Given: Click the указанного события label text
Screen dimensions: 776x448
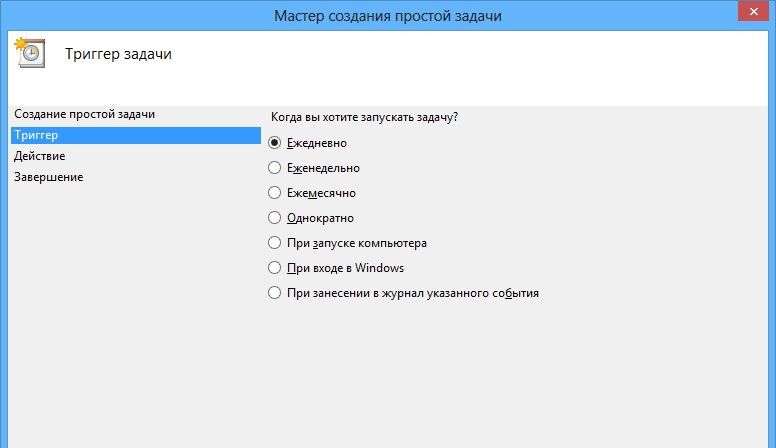Looking at the screenshot, I should (x=490, y=293).
